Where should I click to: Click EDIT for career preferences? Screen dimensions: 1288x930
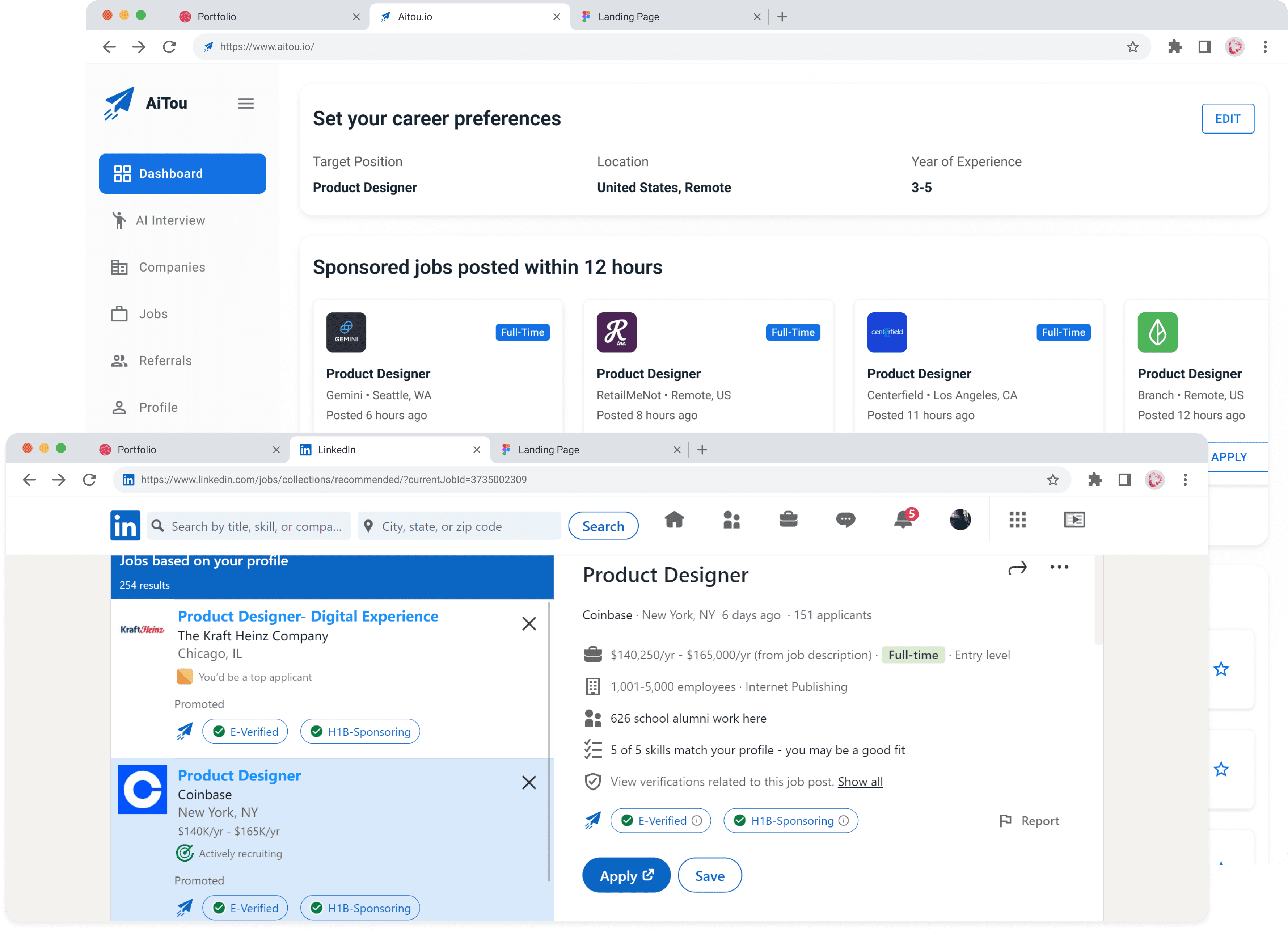[1227, 119]
